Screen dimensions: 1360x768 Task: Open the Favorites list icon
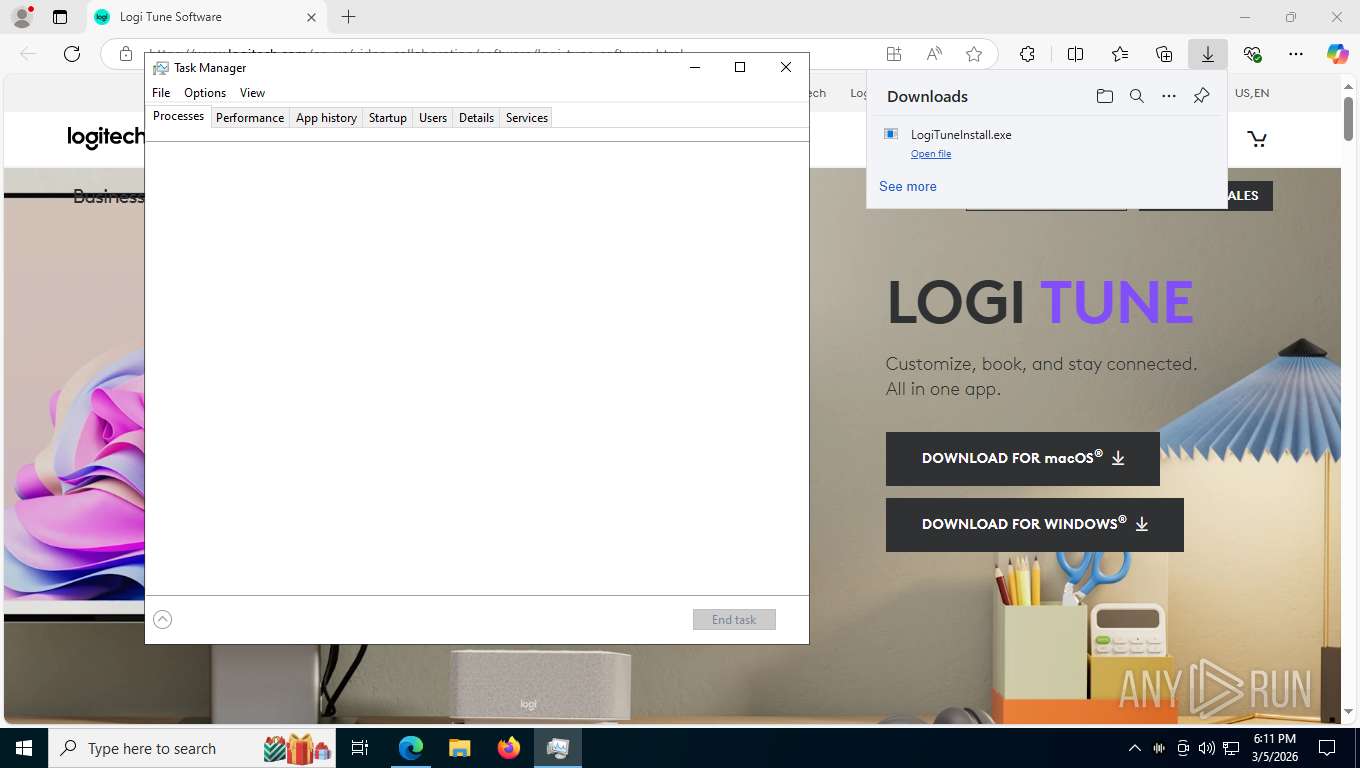coord(1120,54)
